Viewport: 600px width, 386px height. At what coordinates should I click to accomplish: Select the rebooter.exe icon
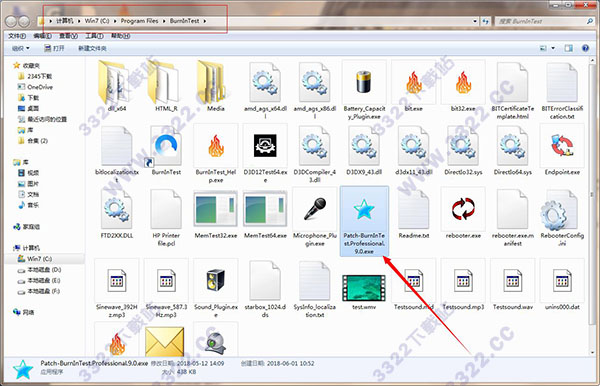coord(463,209)
